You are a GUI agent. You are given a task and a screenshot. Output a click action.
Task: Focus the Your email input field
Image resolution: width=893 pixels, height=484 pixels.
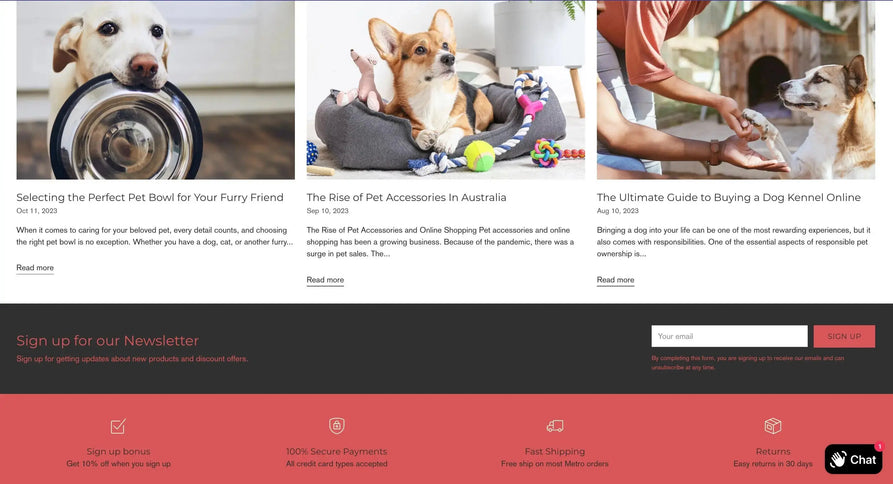pyautogui.click(x=730, y=336)
